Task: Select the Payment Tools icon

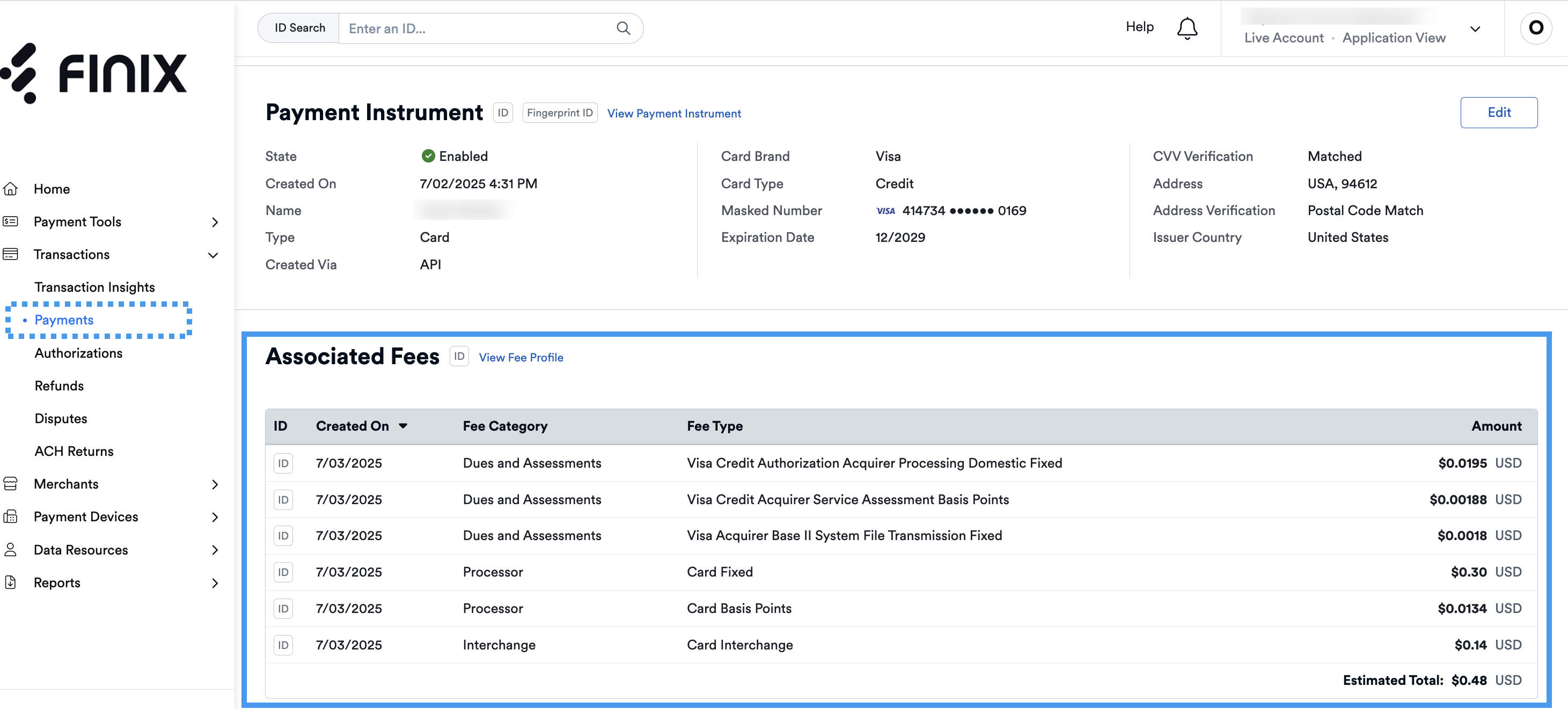Action: (12, 221)
